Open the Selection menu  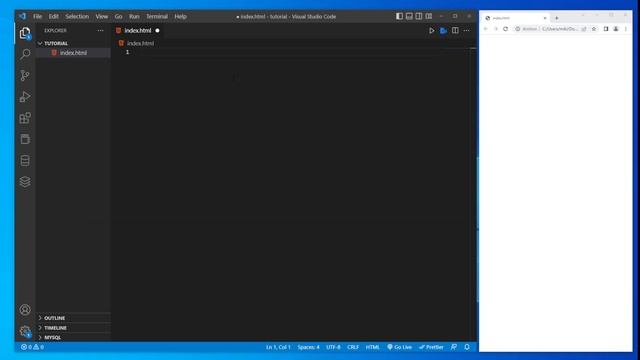pos(77,16)
